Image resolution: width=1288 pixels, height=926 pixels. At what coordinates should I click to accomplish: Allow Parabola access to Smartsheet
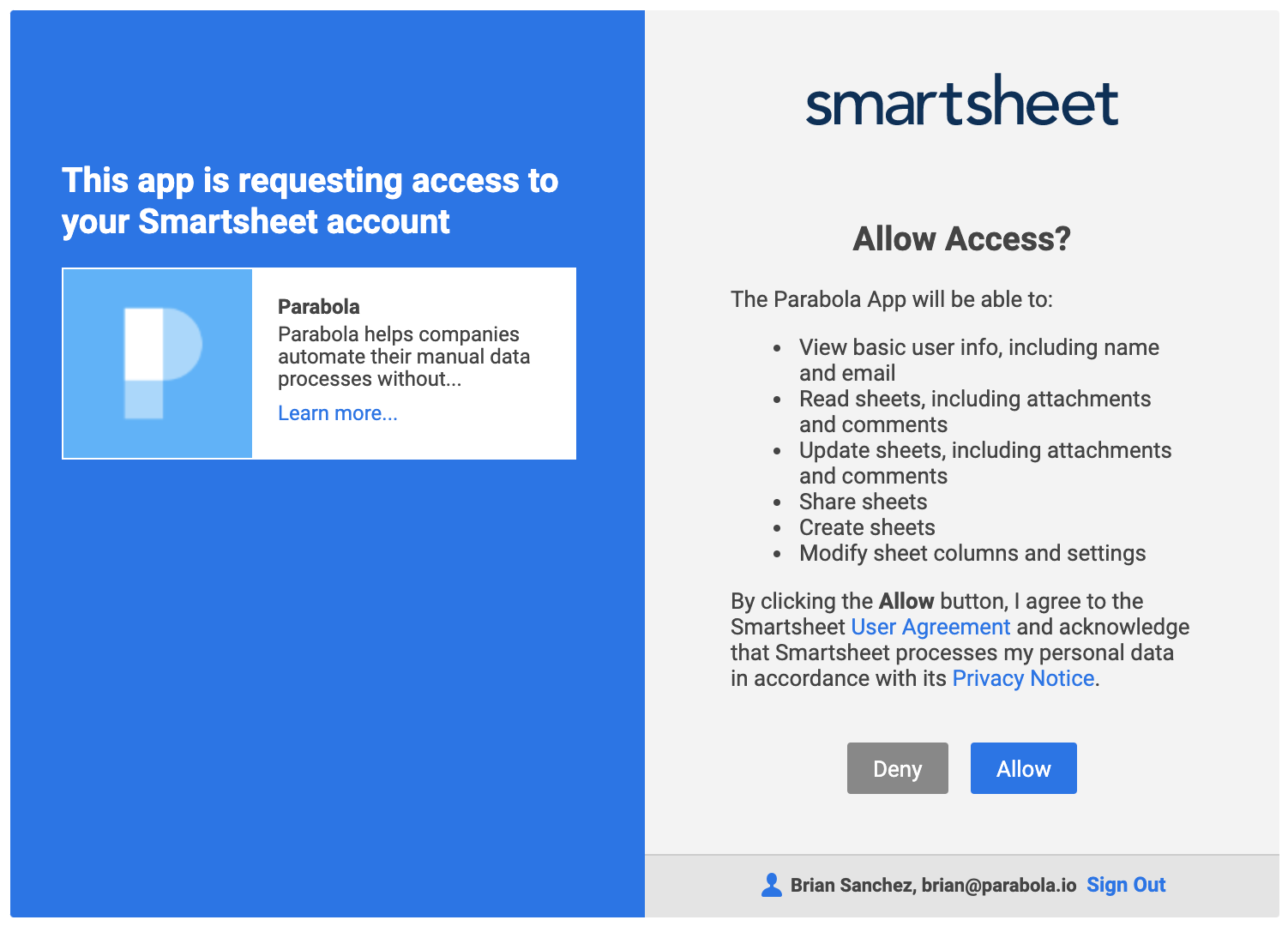[1023, 768]
